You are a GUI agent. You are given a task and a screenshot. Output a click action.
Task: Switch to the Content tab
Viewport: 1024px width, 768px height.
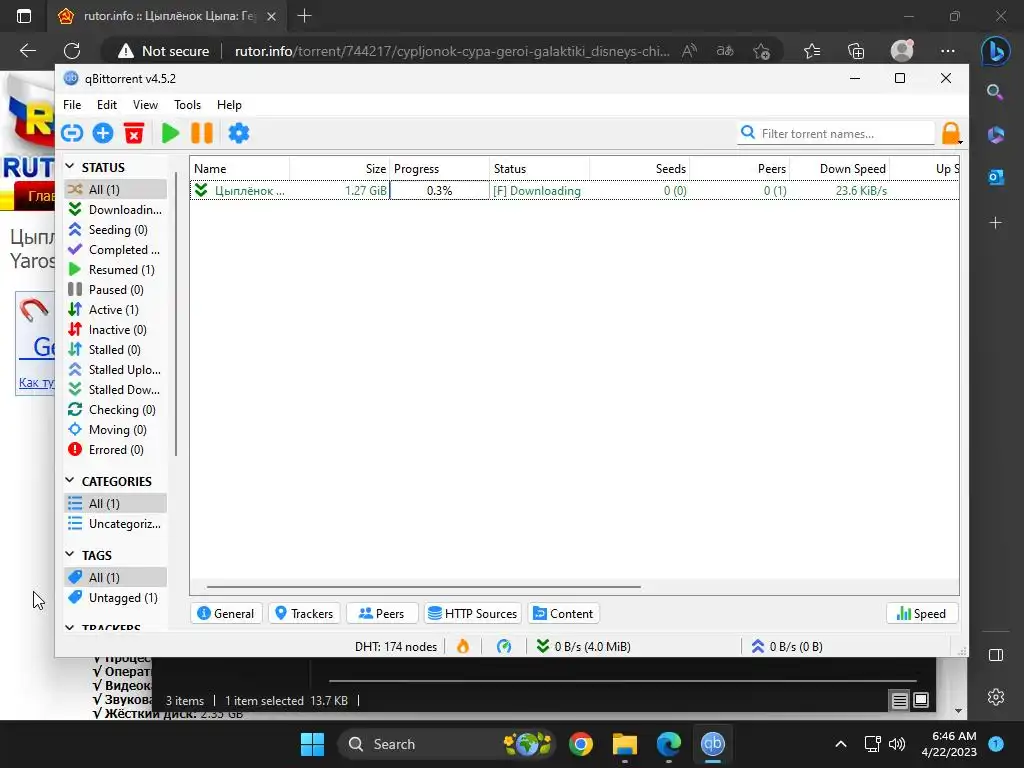click(564, 613)
